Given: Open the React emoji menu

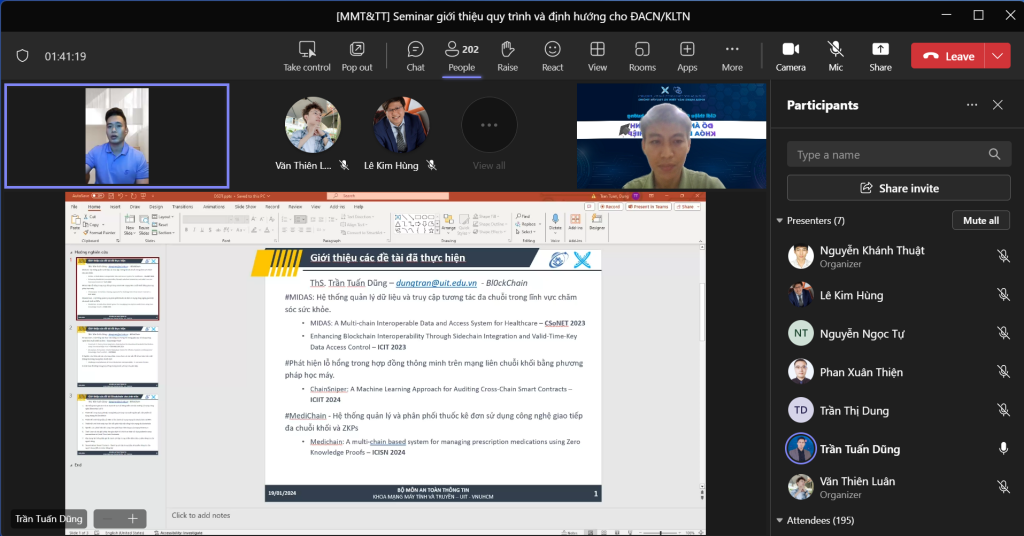Looking at the screenshot, I should [x=552, y=56].
